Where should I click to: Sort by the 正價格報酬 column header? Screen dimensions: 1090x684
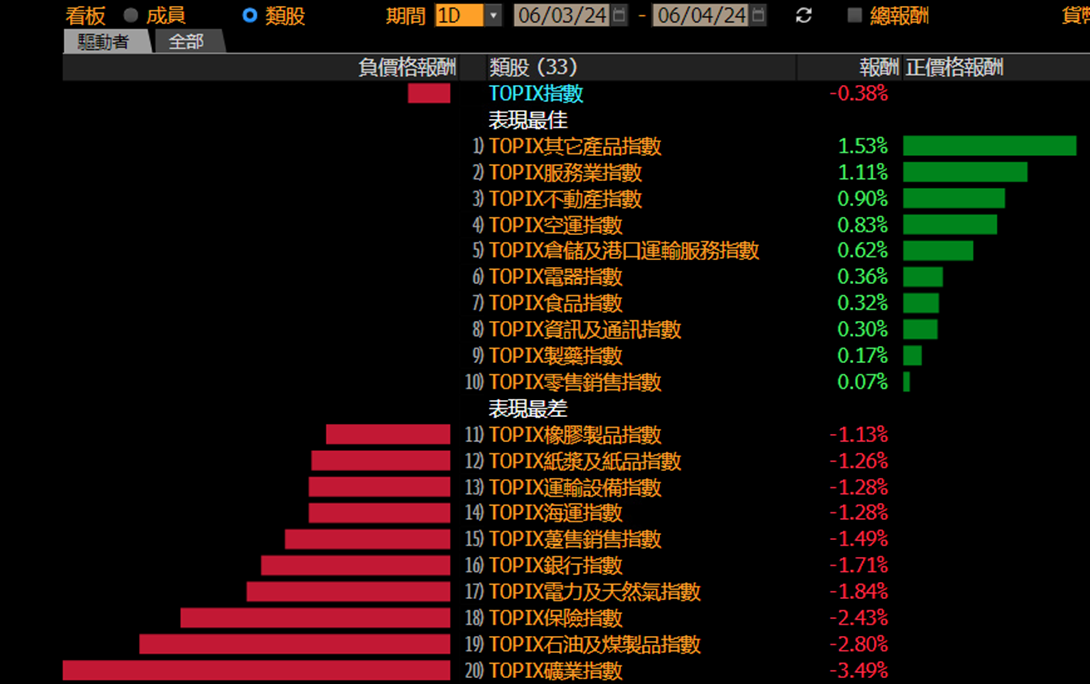point(954,67)
